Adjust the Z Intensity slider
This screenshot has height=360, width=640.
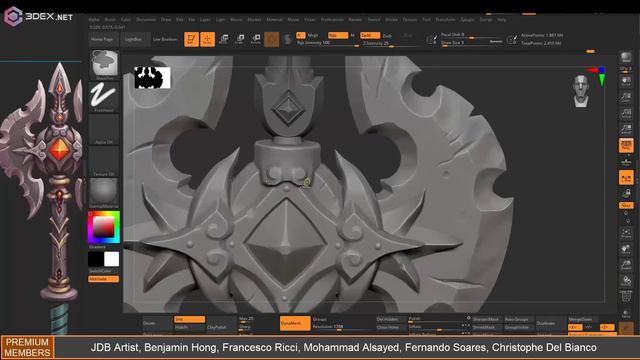click(x=389, y=43)
